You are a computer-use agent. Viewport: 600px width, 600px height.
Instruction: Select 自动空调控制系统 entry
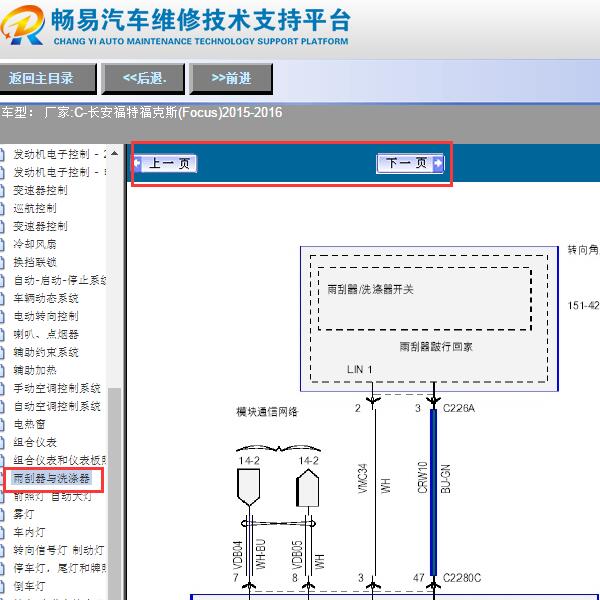coord(57,406)
